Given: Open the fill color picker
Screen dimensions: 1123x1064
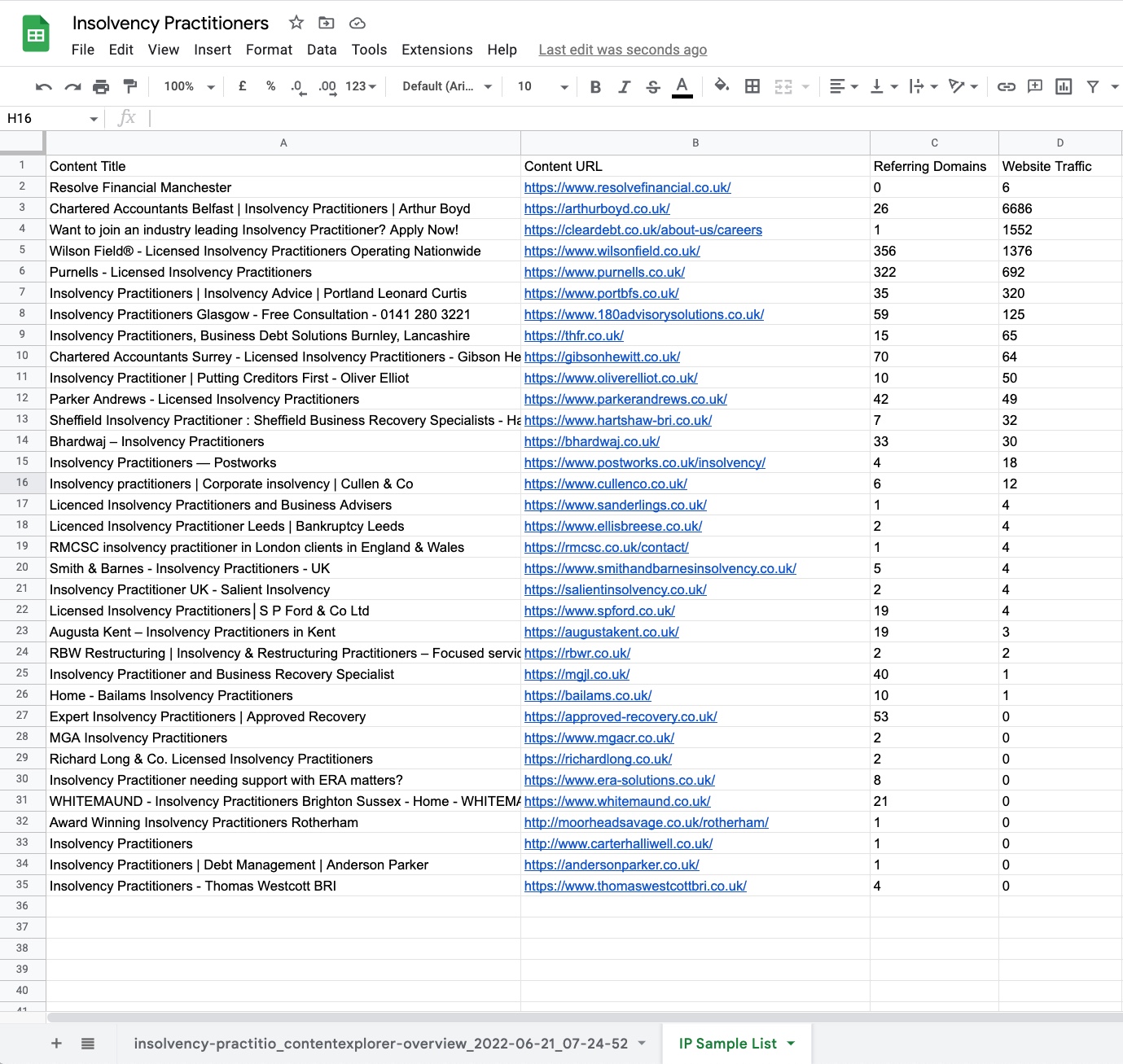Looking at the screenshot, I should point(722,86).
